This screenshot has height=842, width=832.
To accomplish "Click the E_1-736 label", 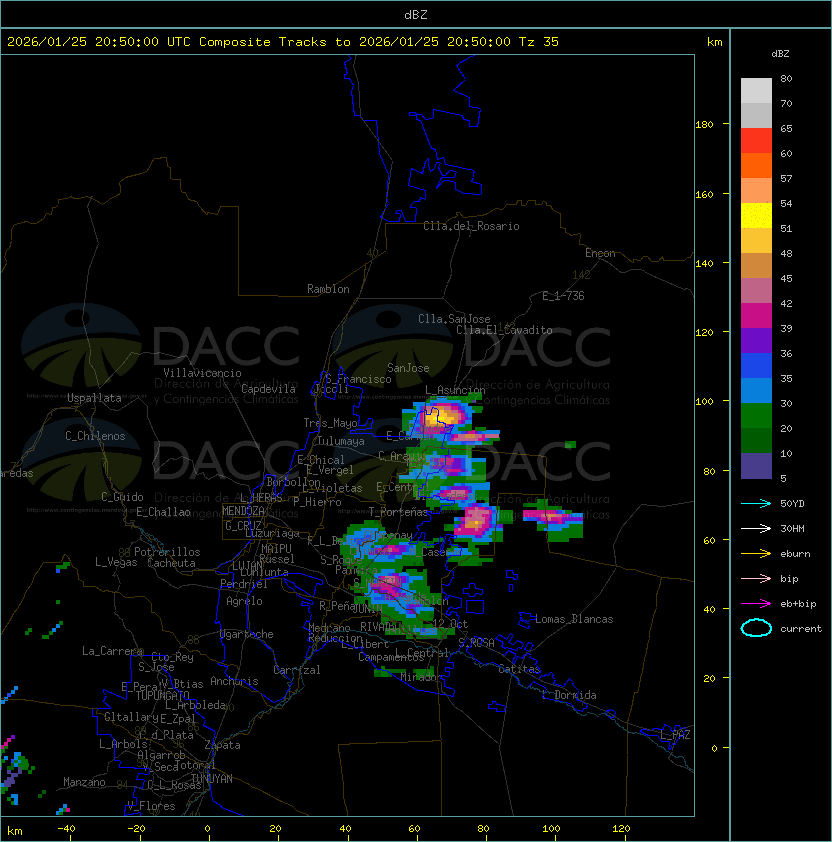I will click(563, 296).
